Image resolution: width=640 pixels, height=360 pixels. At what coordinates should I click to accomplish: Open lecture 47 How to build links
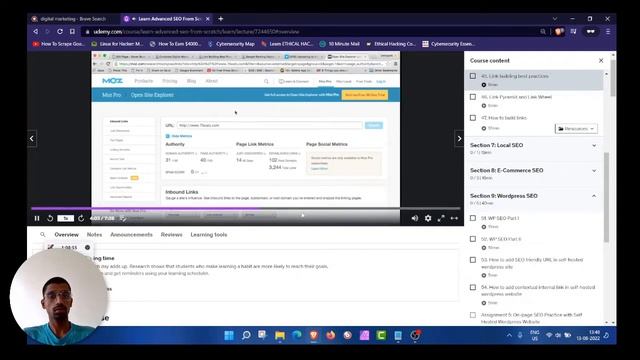504,118
